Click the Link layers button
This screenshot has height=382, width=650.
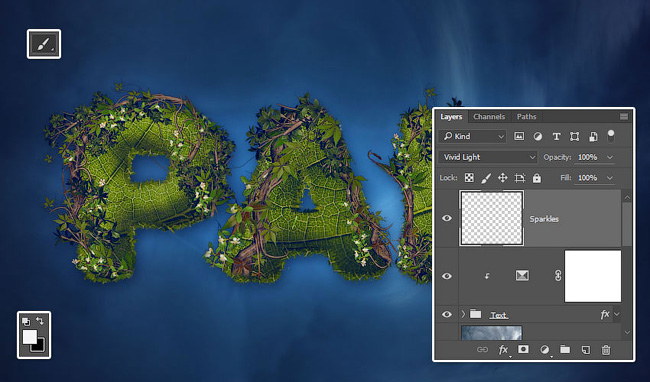click(x=482, y=350)
